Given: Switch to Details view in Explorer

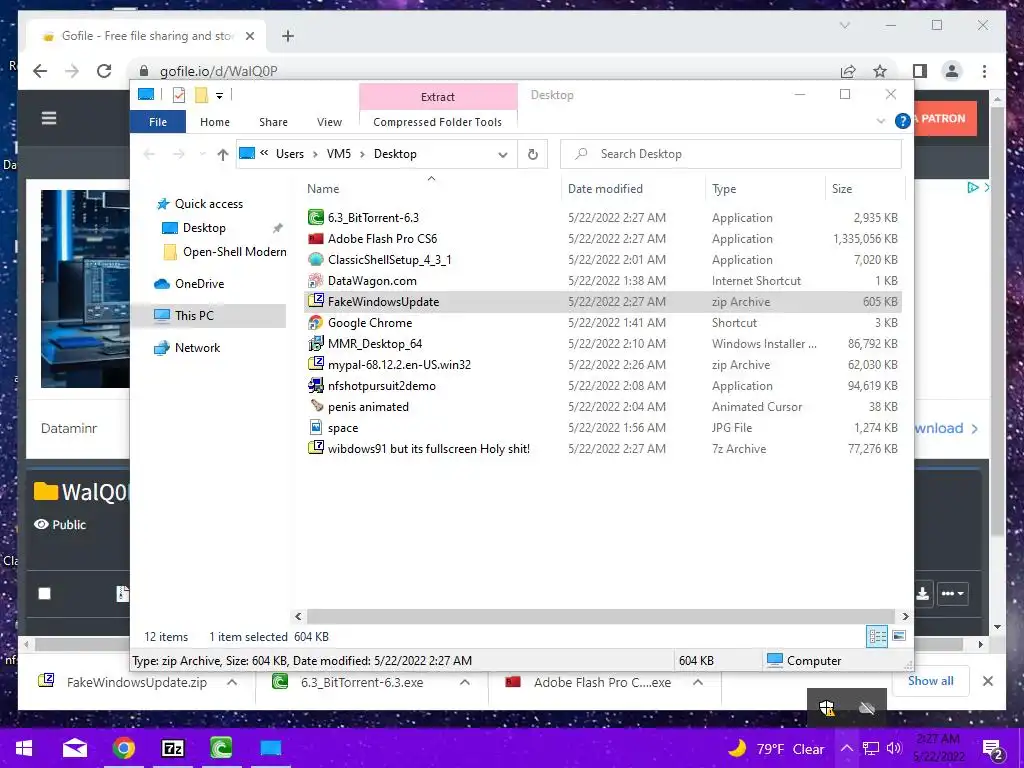Looking at the screenshot, I should click(x=877, y=636).
